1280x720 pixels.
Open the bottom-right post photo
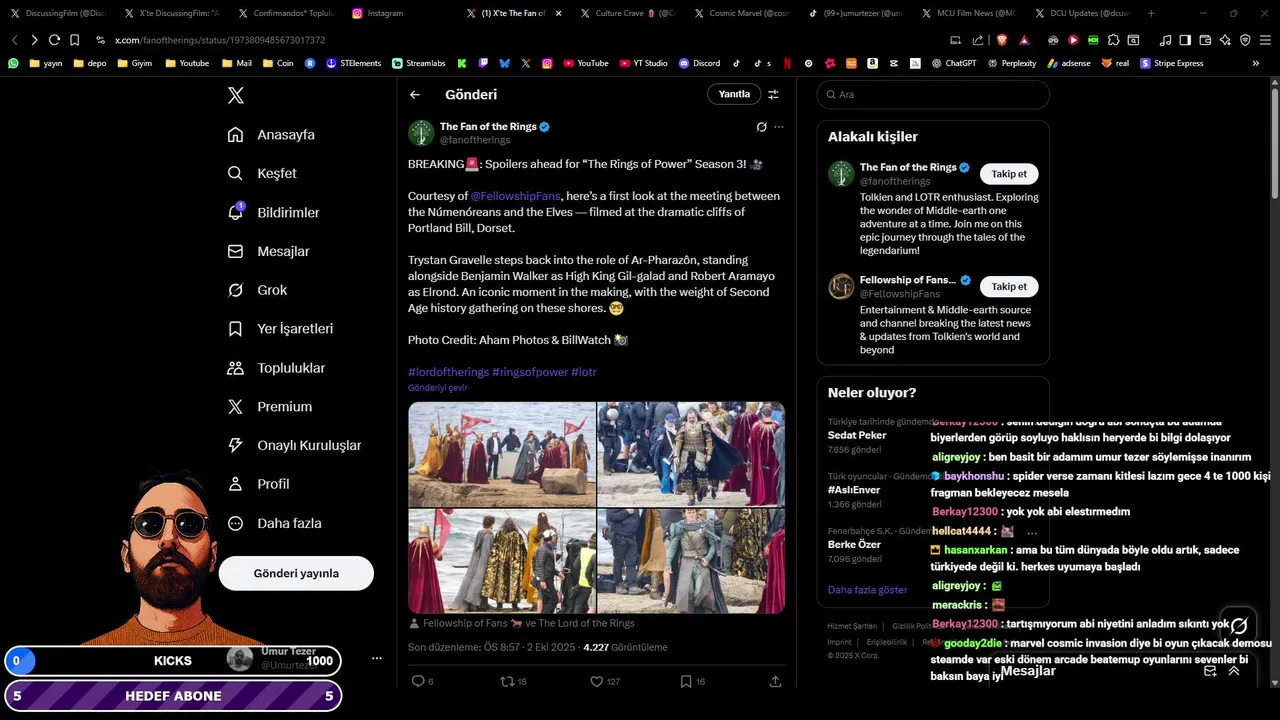pos(691,561)
